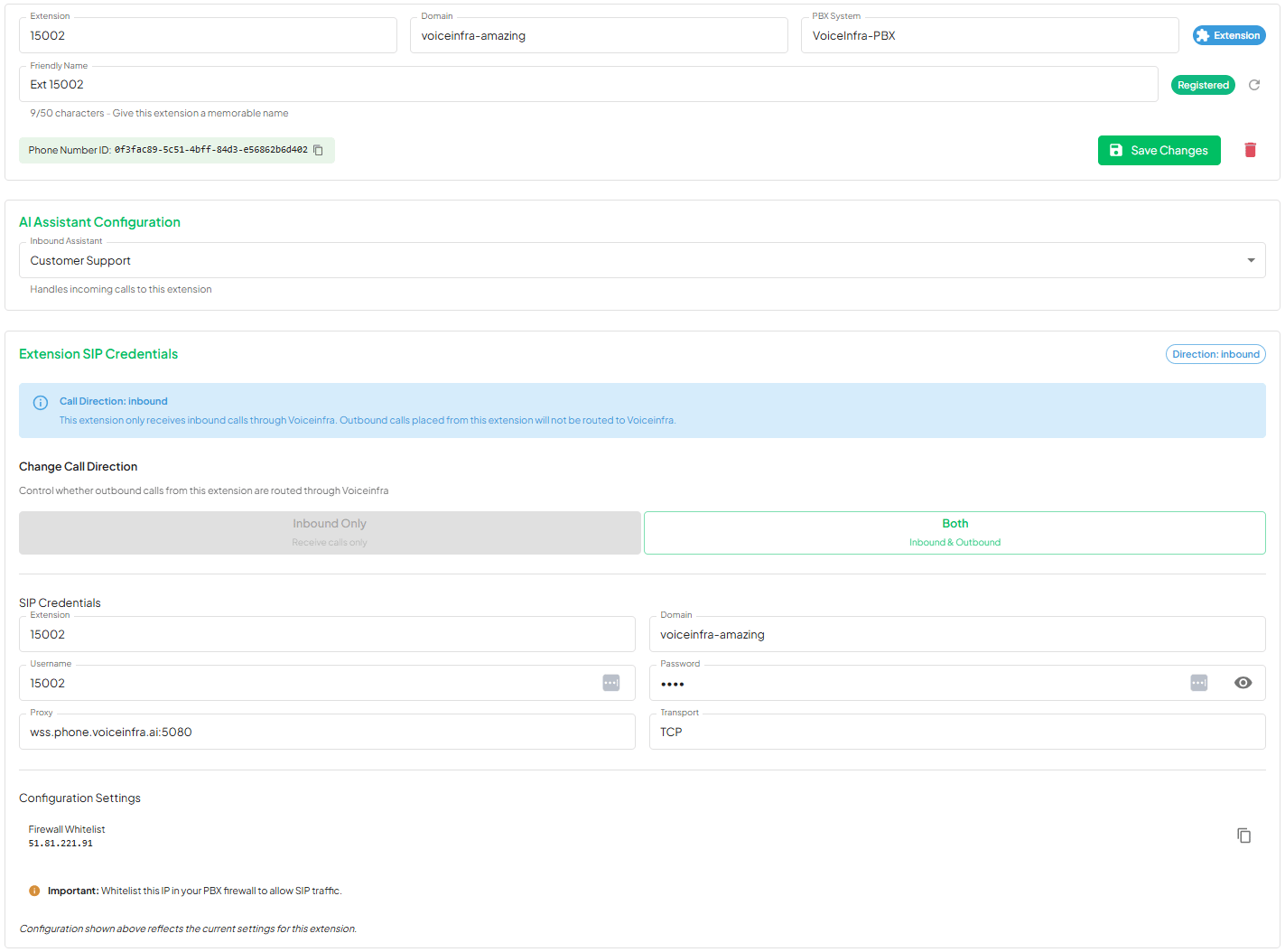
Task: Click the SIP Credentials Domain field
Action: (957, 634)
